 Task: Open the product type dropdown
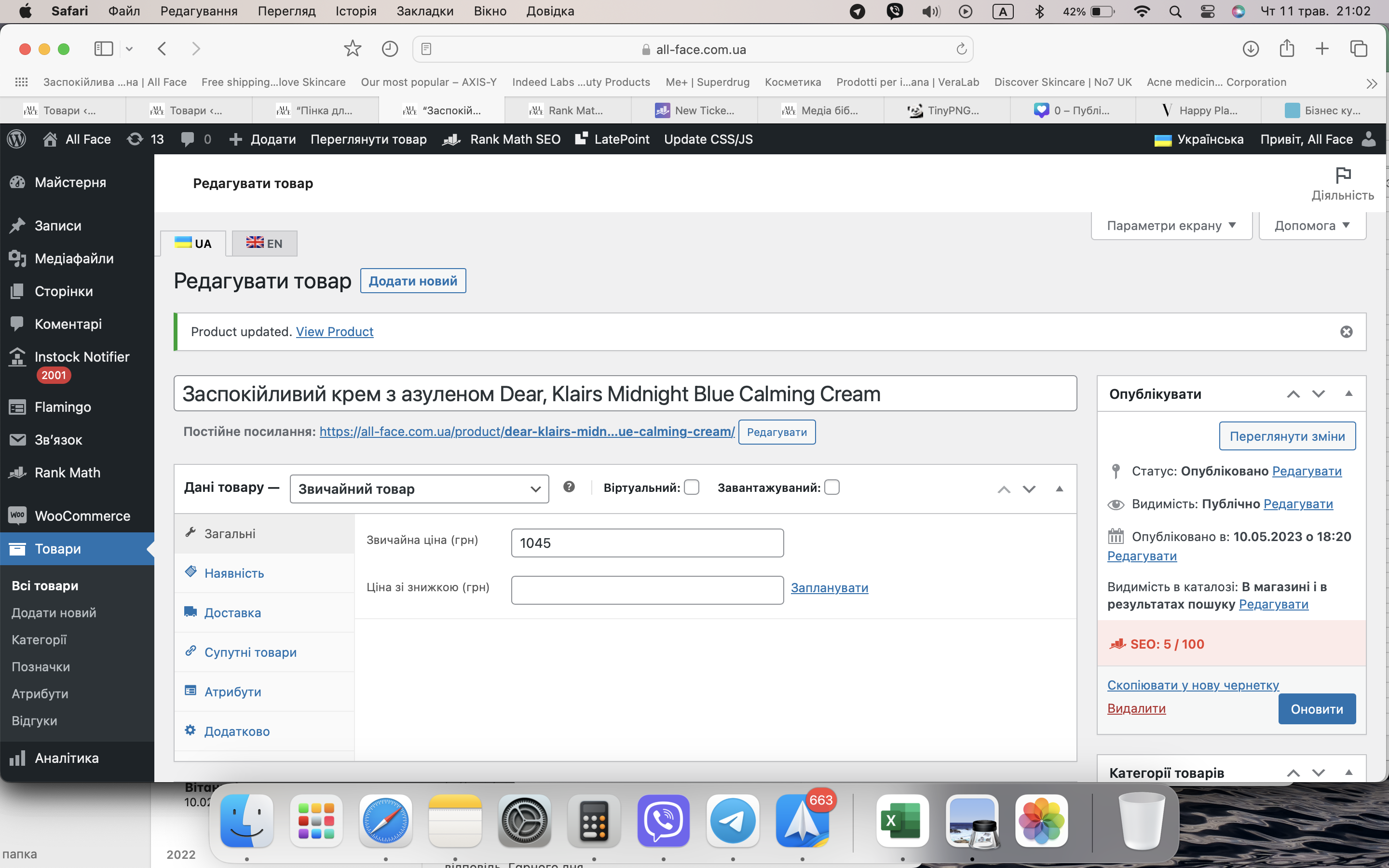coord(419,489)
